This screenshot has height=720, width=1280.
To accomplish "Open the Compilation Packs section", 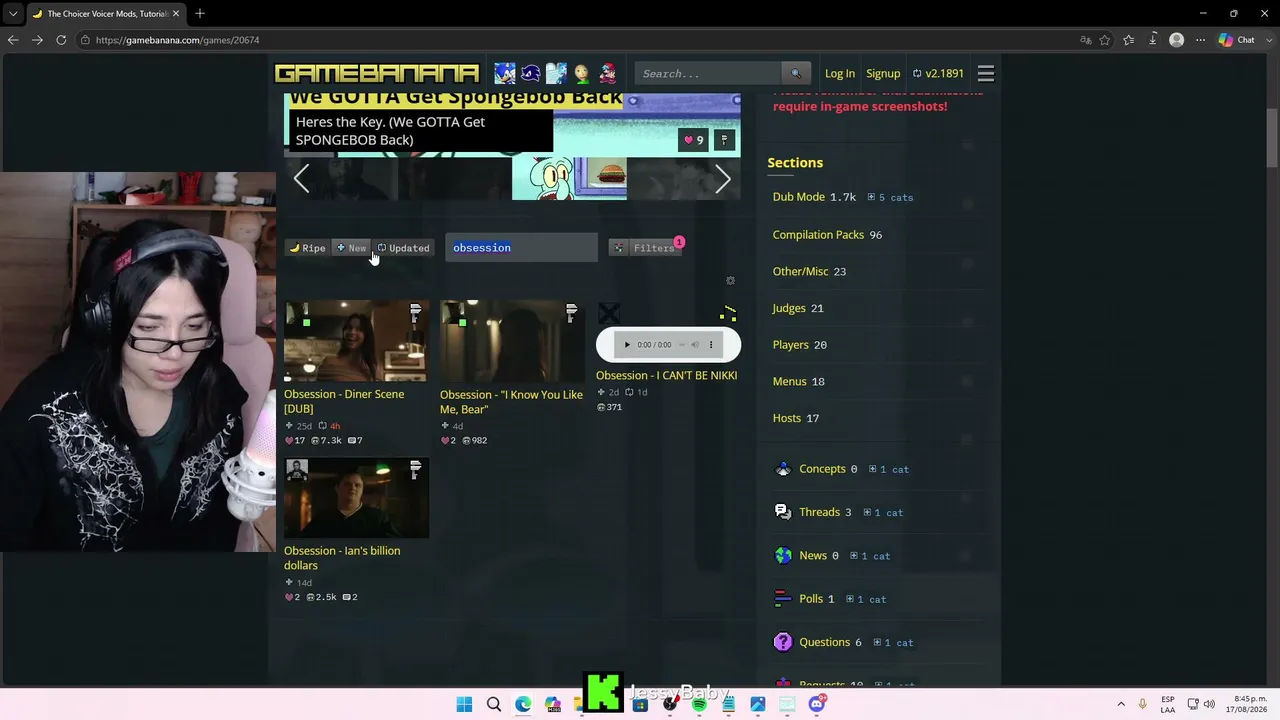I will click(818, 235).
